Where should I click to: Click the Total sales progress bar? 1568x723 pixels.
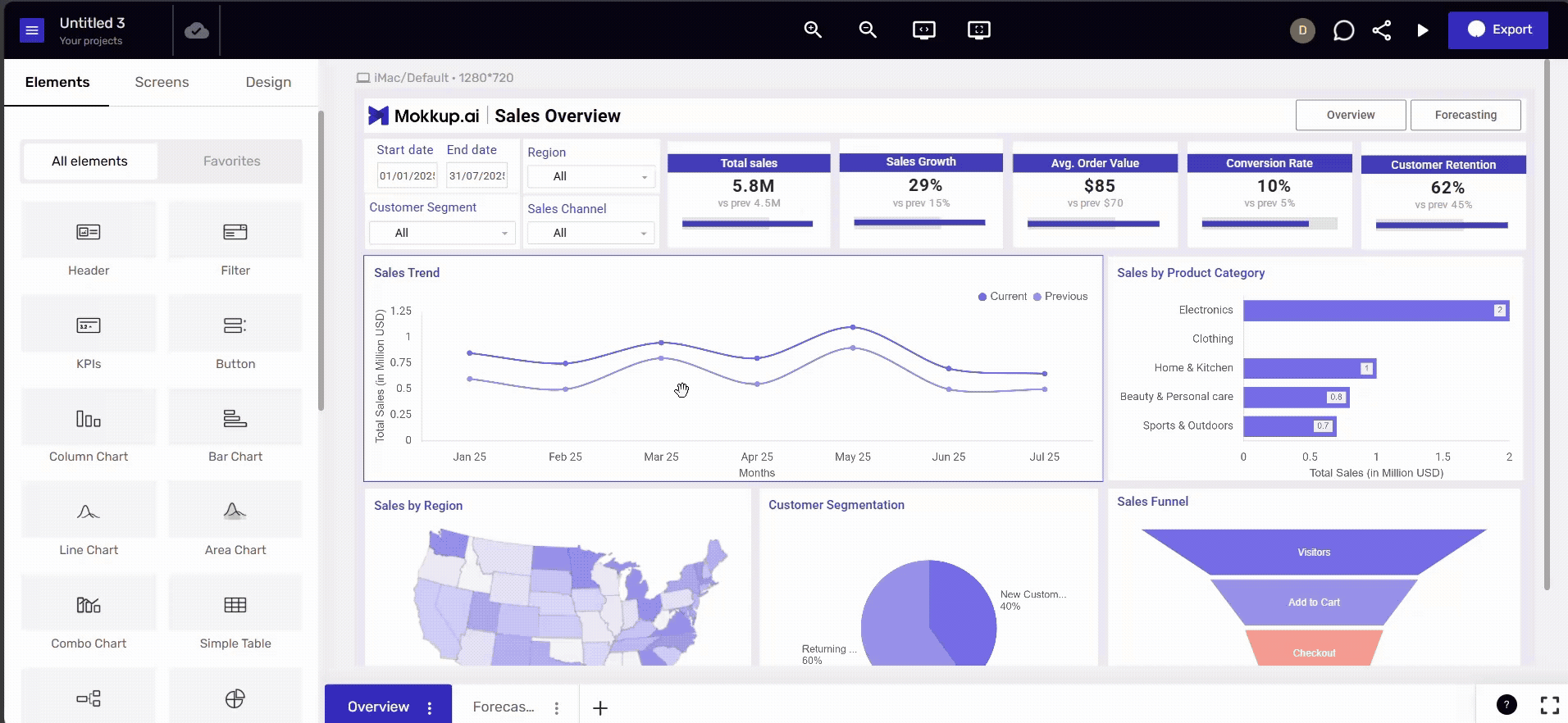(748, 224)
